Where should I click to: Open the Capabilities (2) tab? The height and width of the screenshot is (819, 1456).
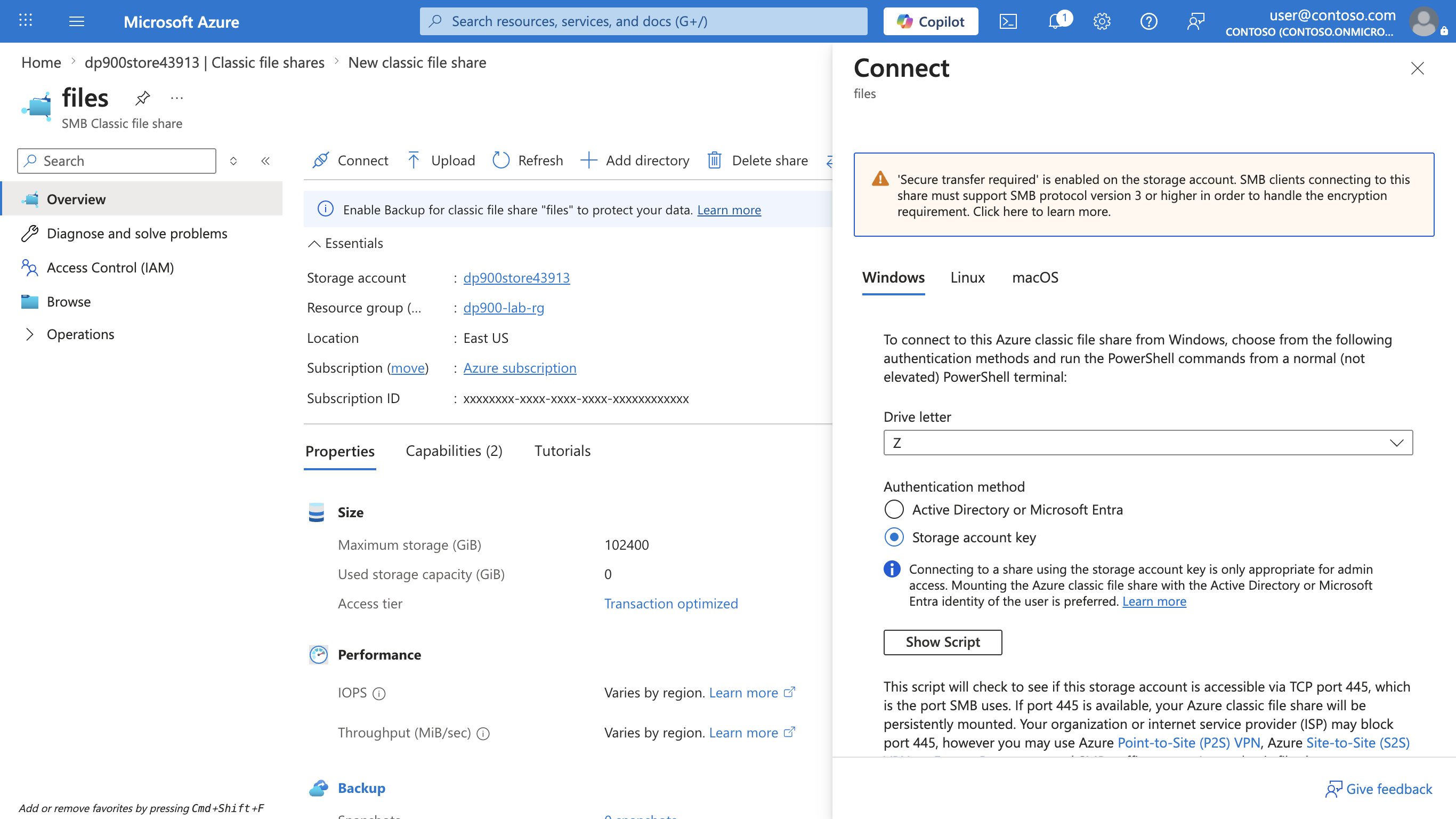[x=454, y=451]
